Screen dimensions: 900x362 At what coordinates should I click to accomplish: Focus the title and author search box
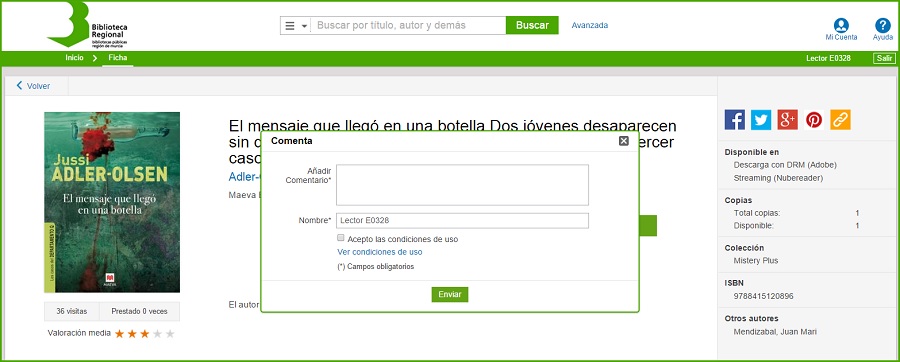tap(408, 25)
